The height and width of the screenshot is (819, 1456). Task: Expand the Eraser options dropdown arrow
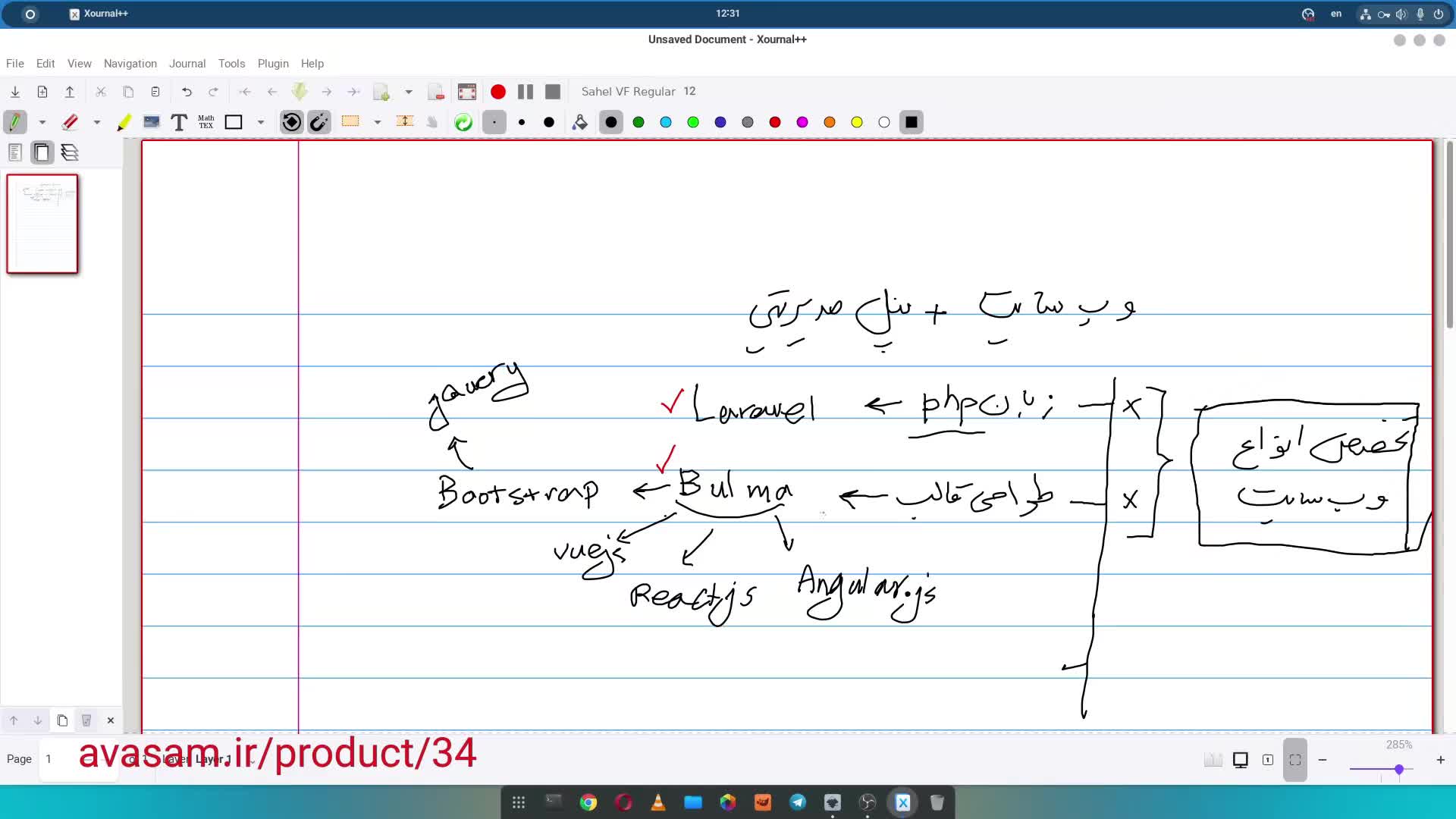[x=97, y=122]
